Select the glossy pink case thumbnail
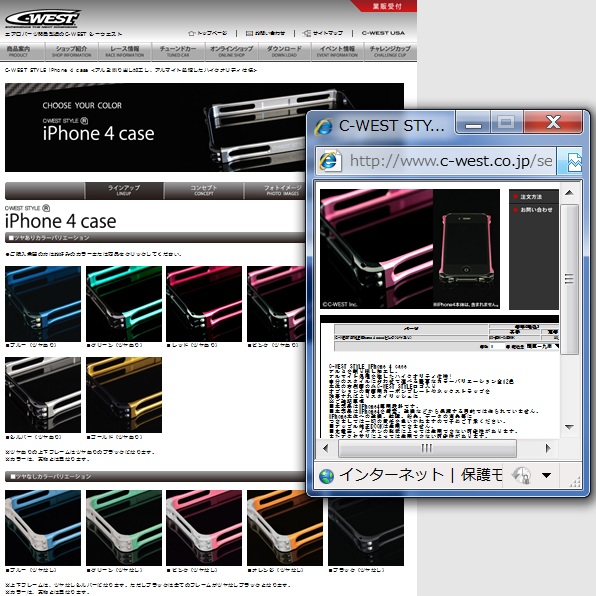Image resolution: width=596 pixels, height=596 pixels. (x=276, y=304)
